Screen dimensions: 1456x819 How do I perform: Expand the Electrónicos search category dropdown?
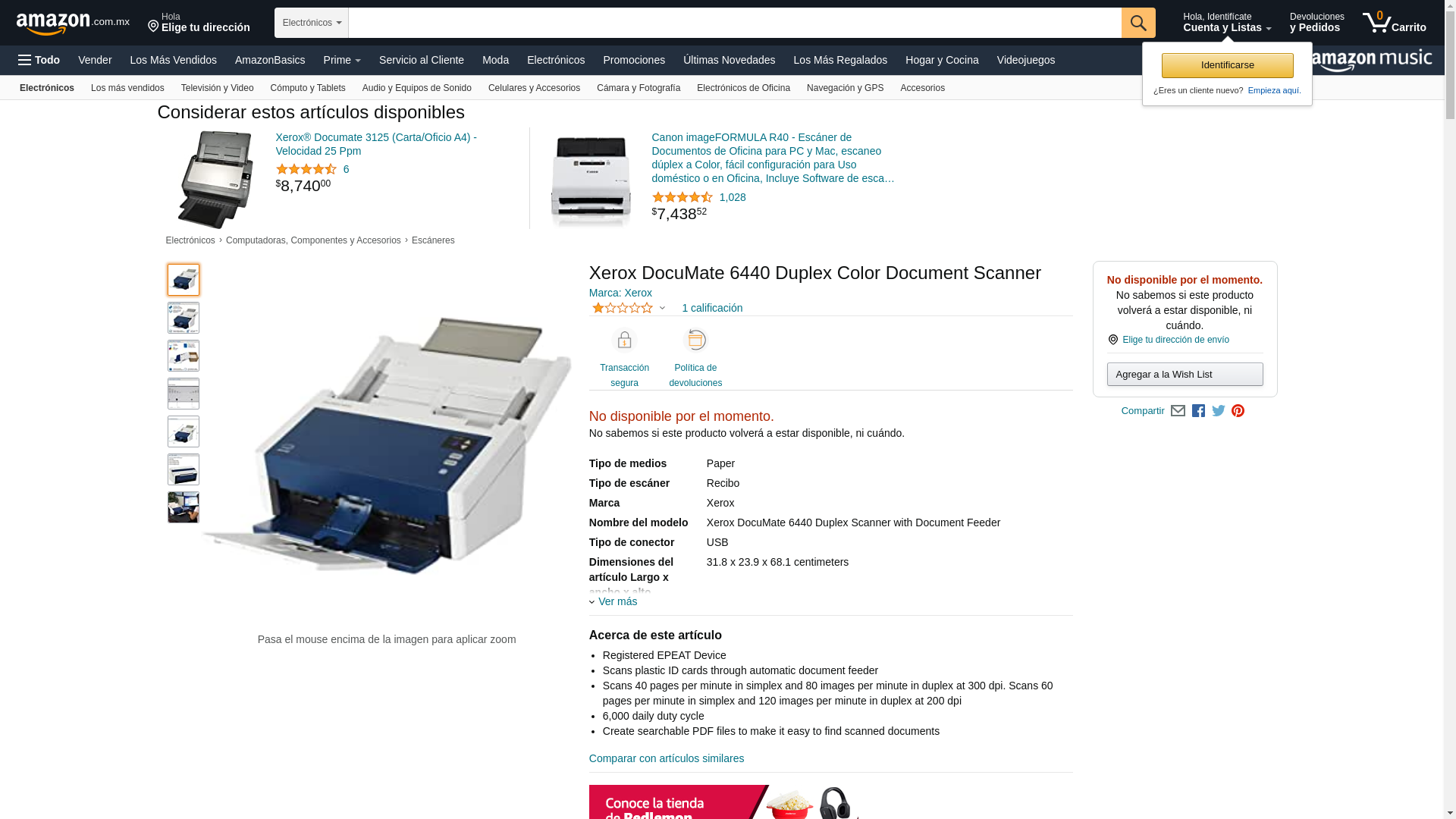(312, 23)
